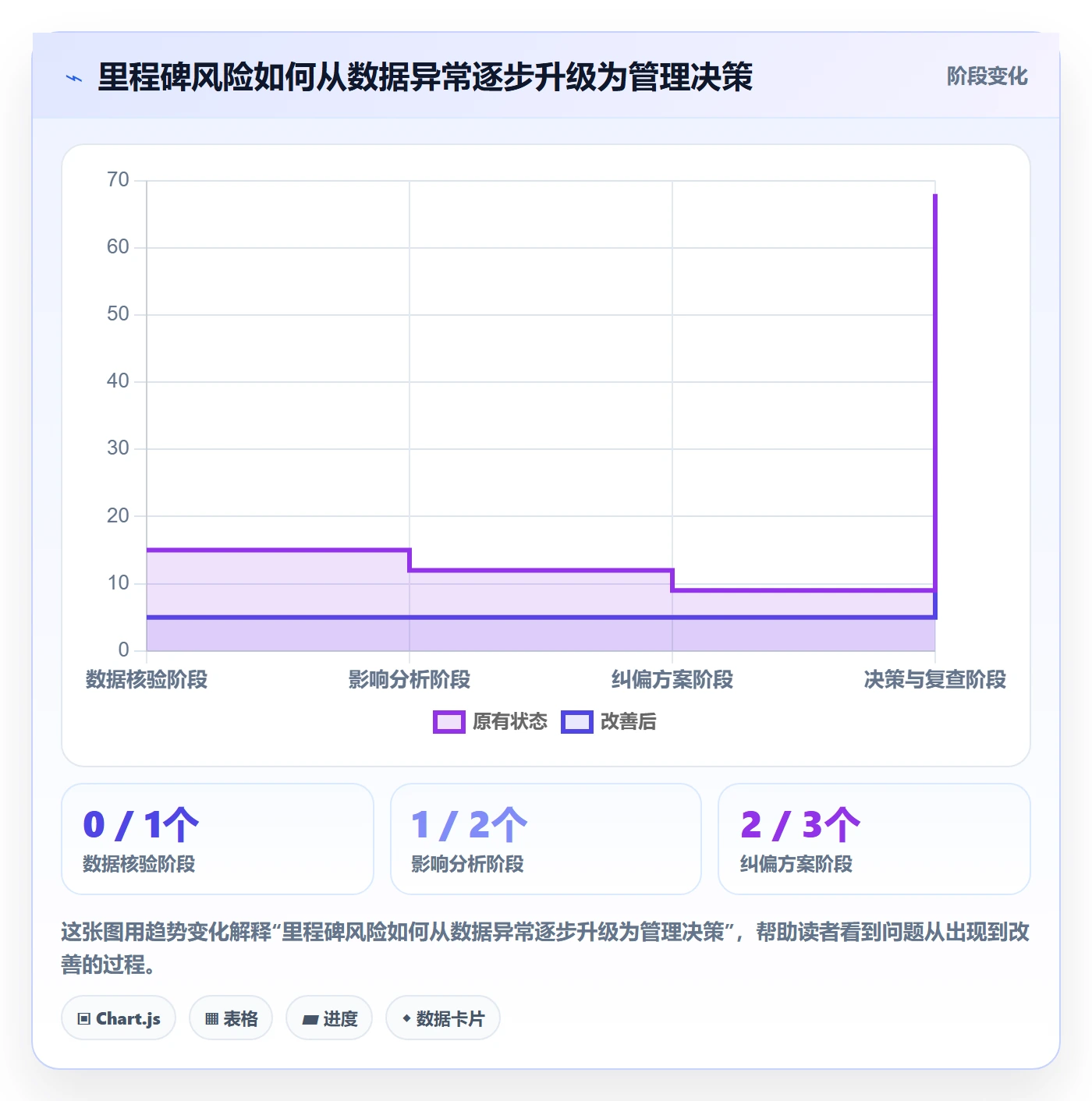Click the y-axis value 40
The image size is (1092, 1101).
coord(118,381)
